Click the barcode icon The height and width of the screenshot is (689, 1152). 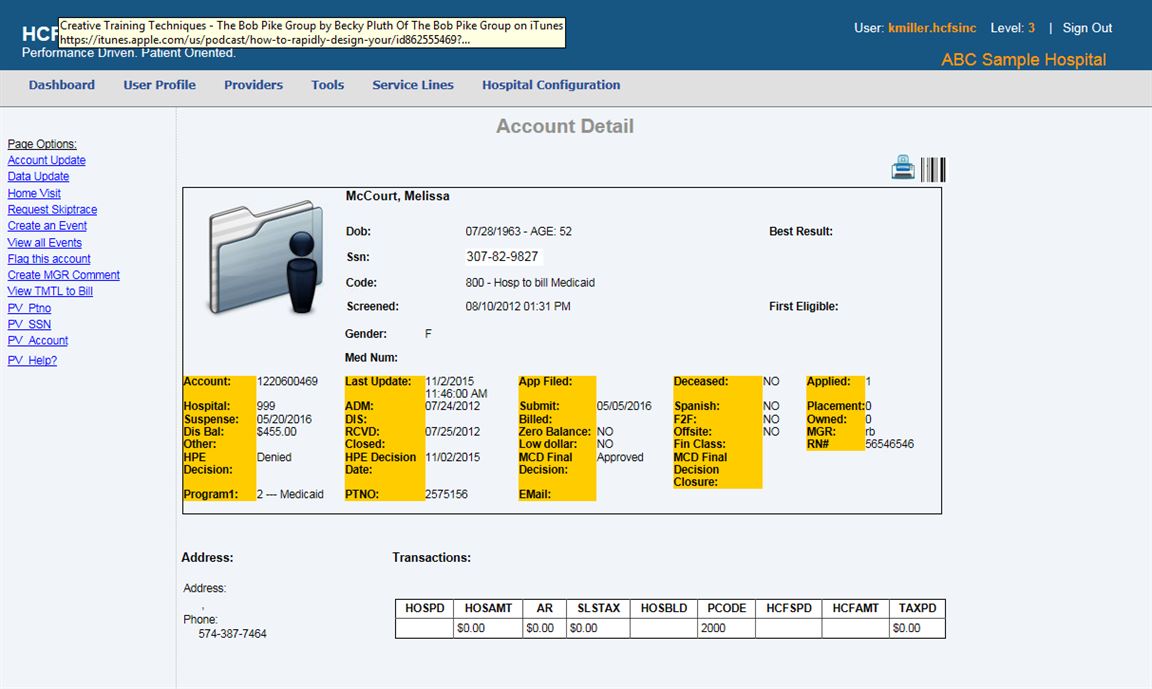pyautogui.click(x=933, y=169)
